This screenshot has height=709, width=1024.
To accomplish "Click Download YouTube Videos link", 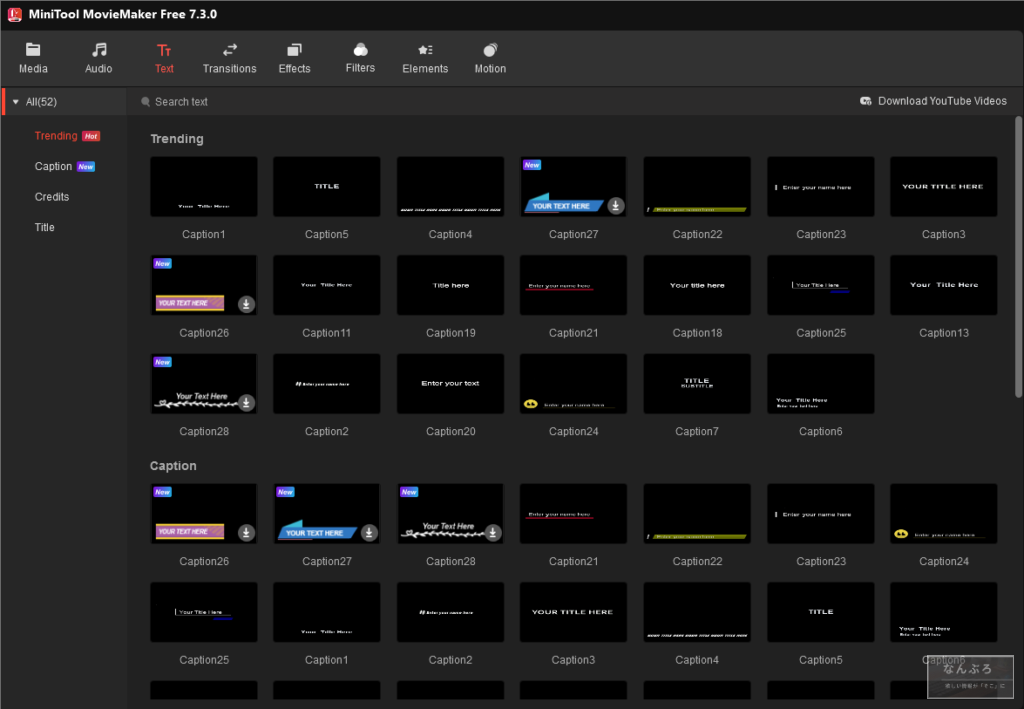I will [933, 101].
